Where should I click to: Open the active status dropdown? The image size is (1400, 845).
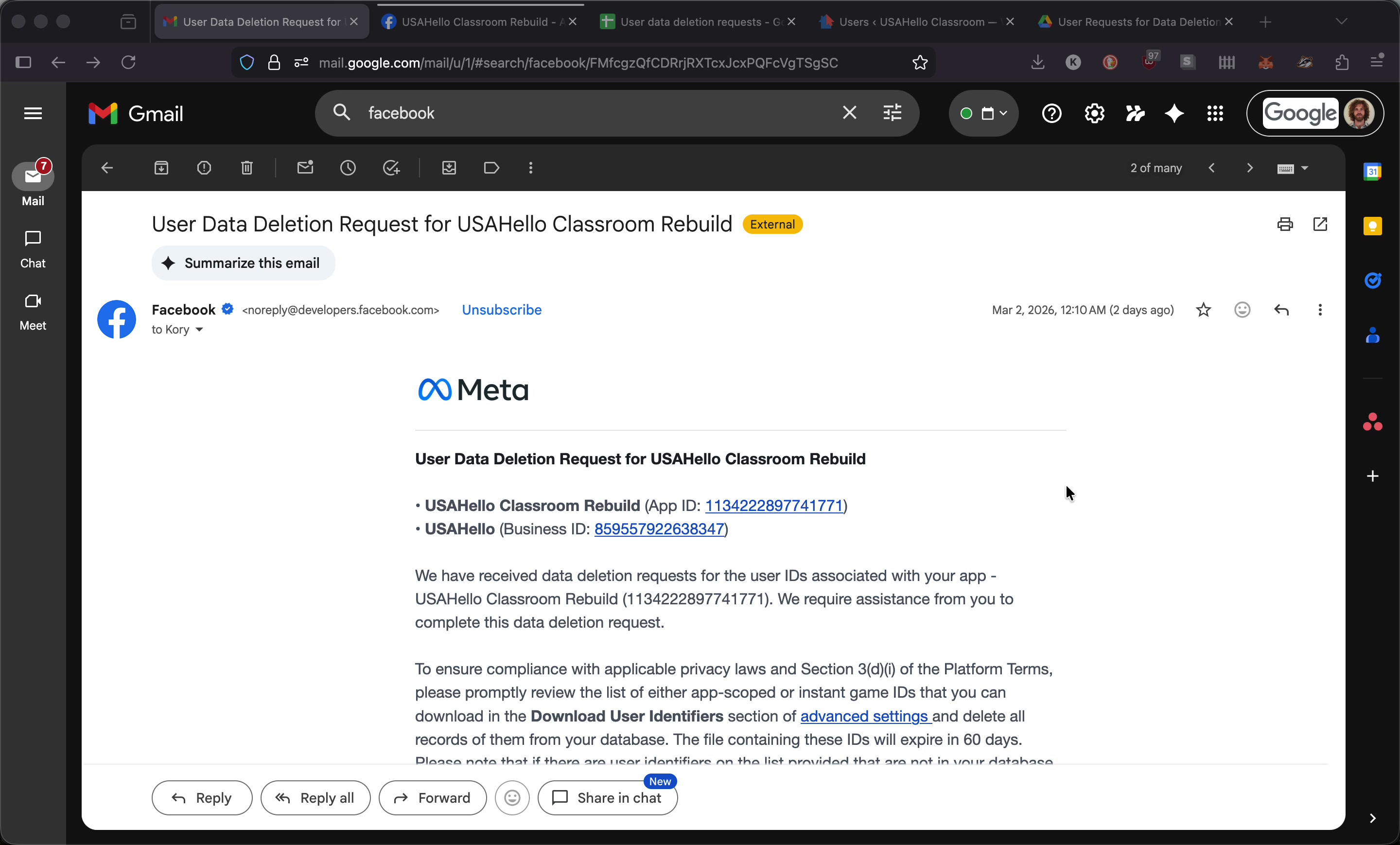pyautogui.click(x=983, y=114)
